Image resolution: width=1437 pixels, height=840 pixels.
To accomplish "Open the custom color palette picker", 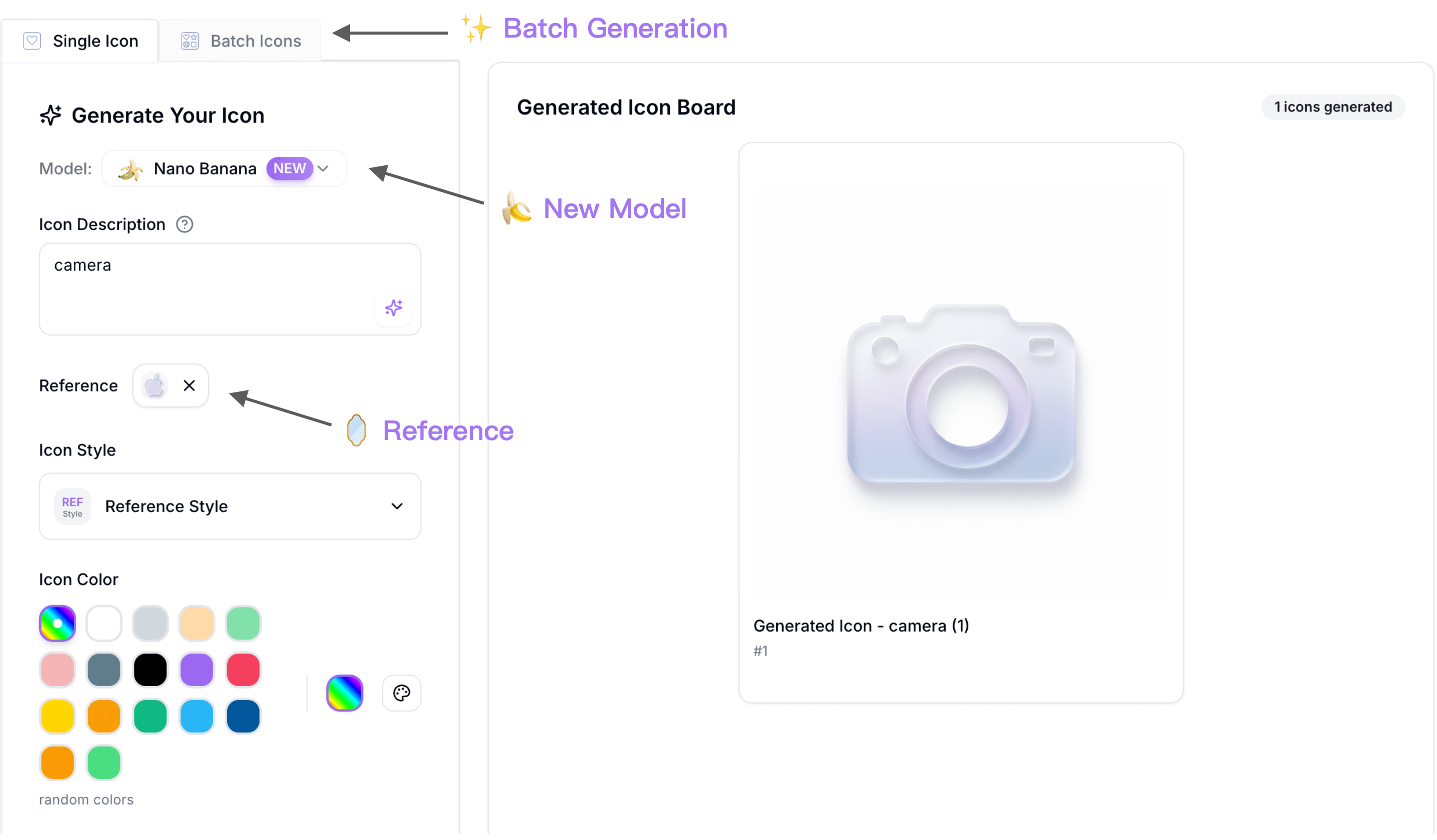I will pyautogui.click(x=402, y=693).
